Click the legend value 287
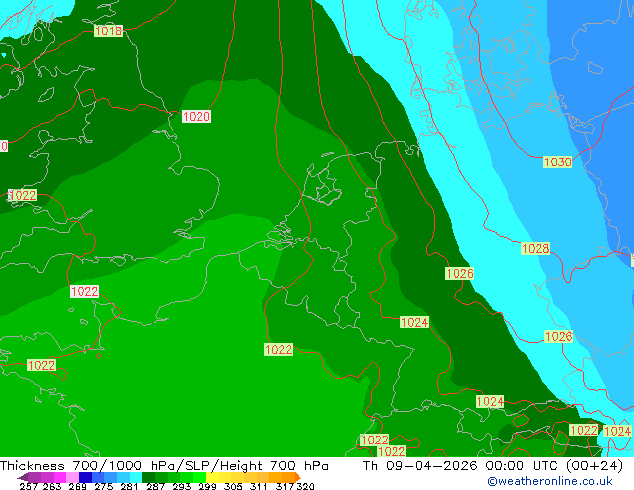Screen dimensions: 634x490 (155, 486)
